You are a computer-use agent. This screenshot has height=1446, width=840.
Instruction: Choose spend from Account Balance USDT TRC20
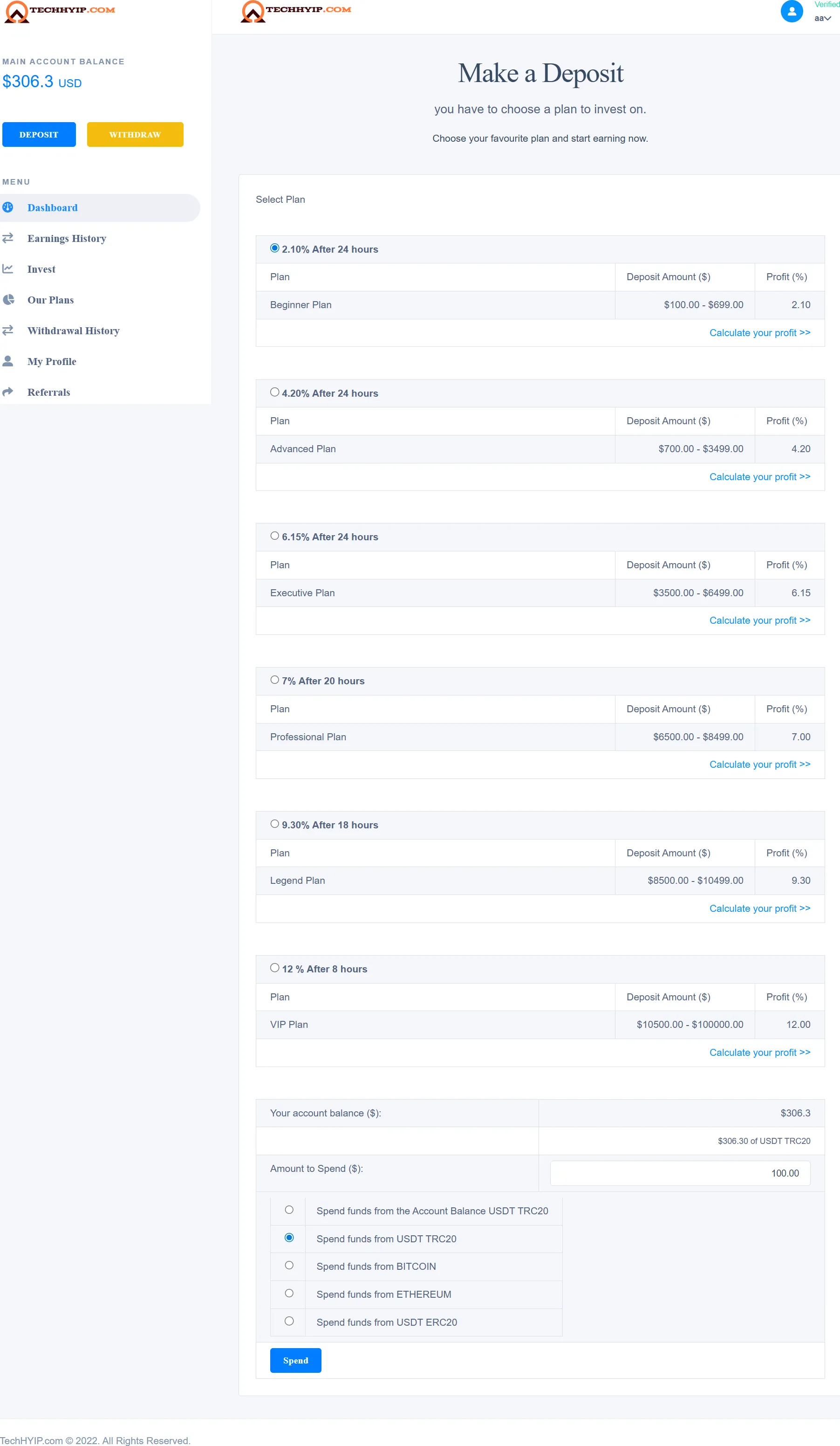pos(289,1210)
